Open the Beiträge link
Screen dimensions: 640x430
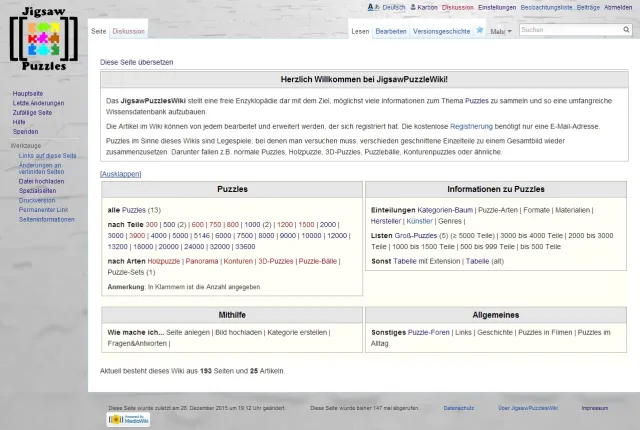click(588, 7)
